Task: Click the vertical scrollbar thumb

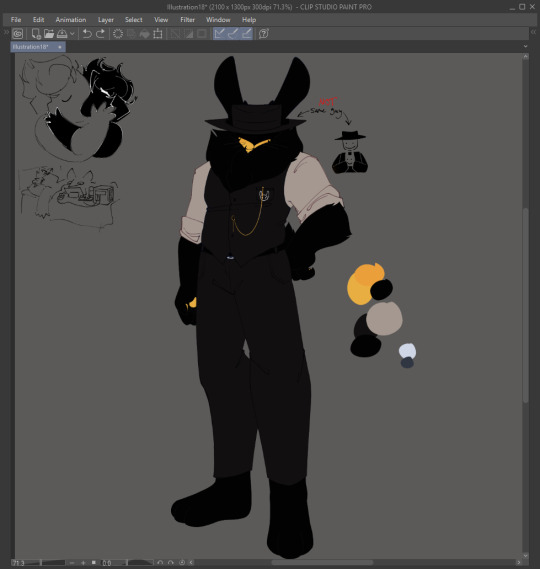Action: tap(525, 305)
